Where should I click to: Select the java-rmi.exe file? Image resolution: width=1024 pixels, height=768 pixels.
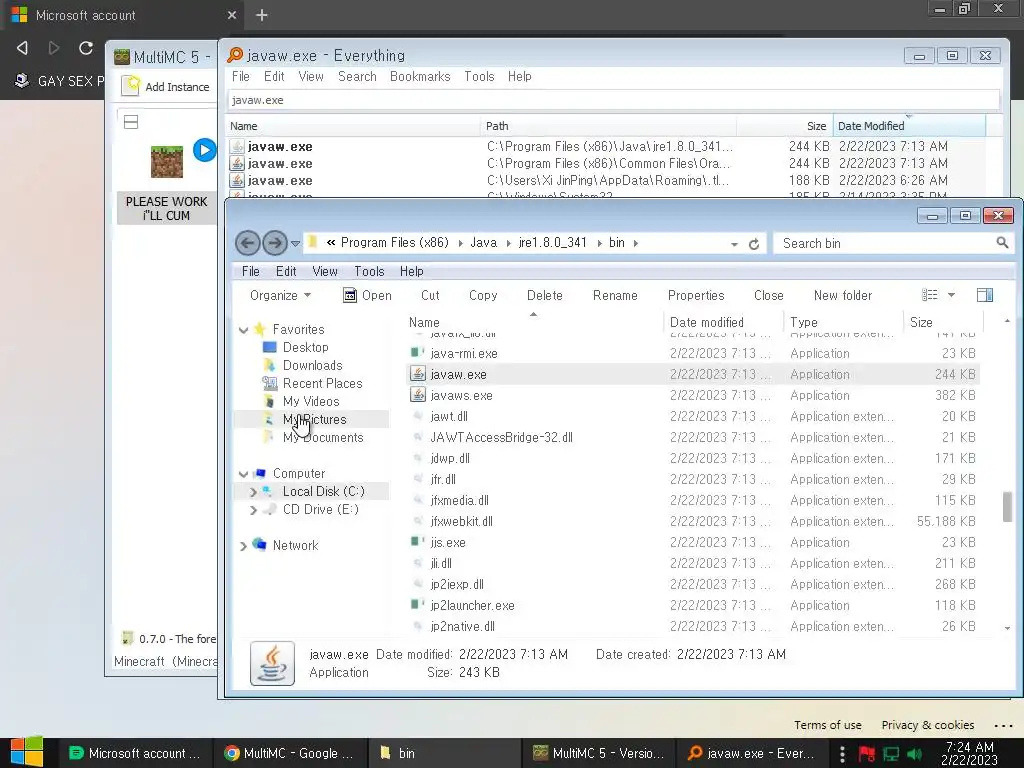pos(464,353)
